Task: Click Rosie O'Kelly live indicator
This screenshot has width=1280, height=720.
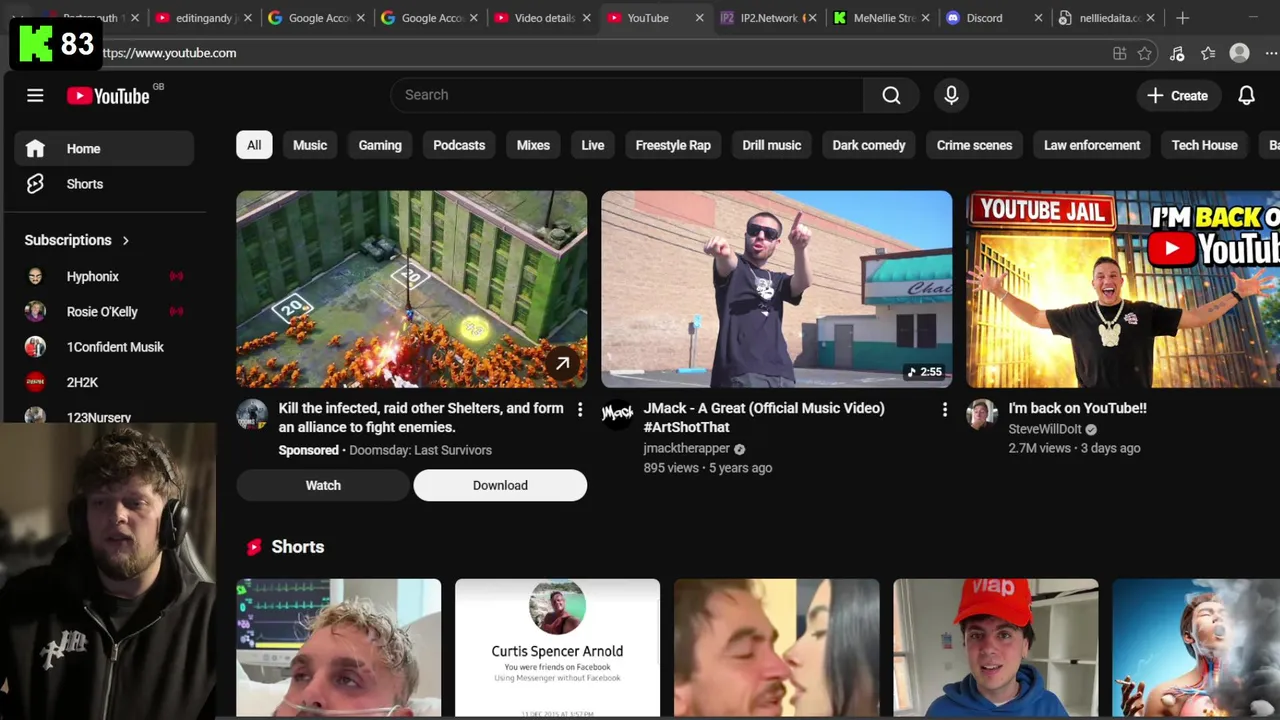Action: point(177,311)
